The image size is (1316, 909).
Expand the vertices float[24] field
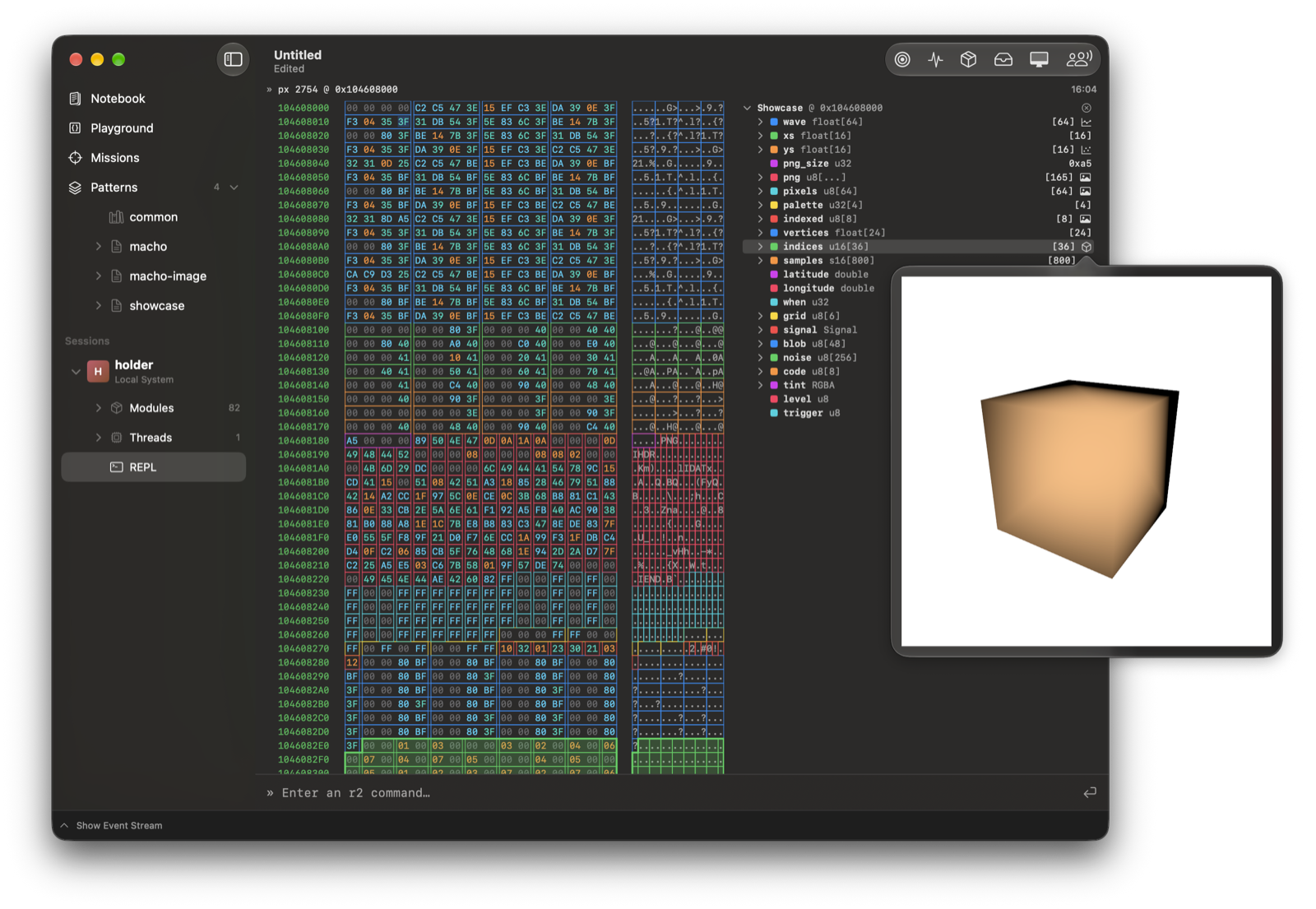point(760,233)
